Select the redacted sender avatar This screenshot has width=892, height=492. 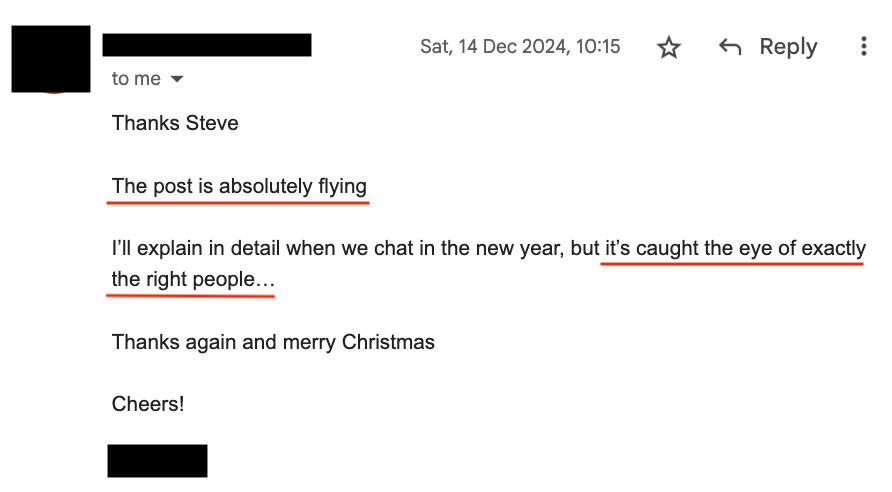[51, 59]
